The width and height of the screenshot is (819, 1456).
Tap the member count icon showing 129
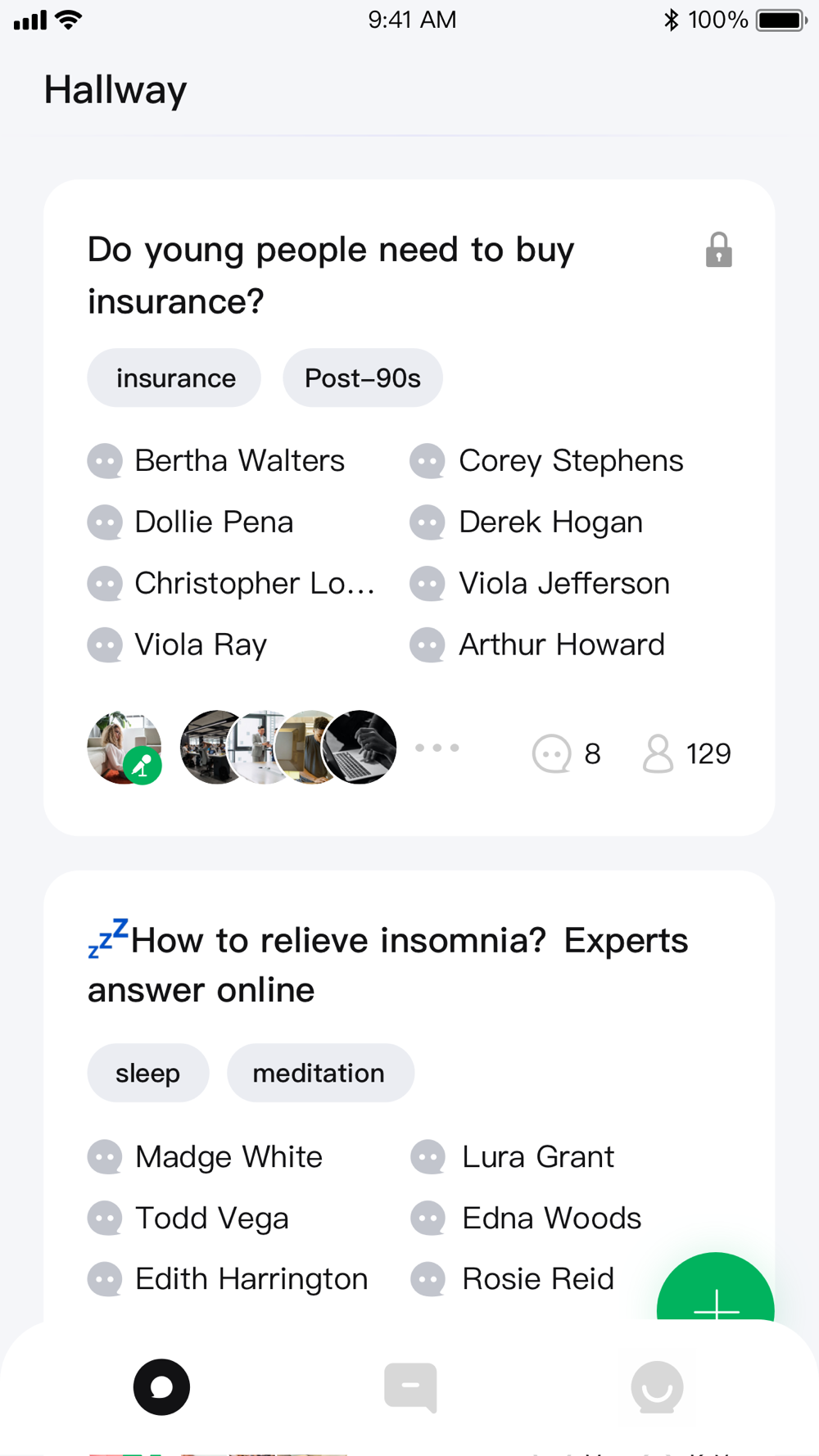pyautogui.click(x=658, y=753)
